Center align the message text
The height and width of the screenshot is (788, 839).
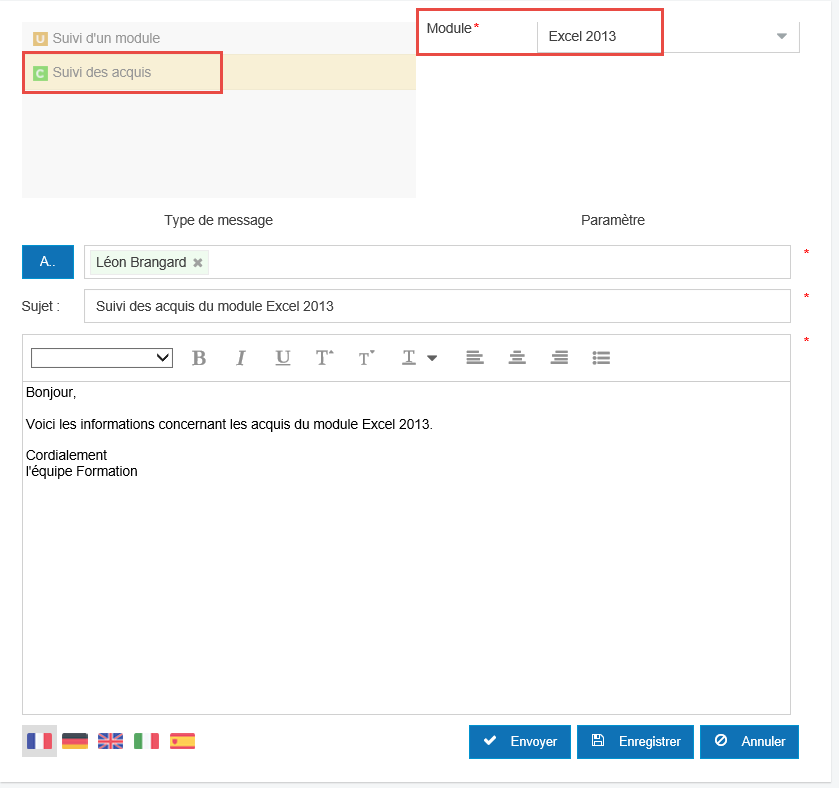click(517, 358)
